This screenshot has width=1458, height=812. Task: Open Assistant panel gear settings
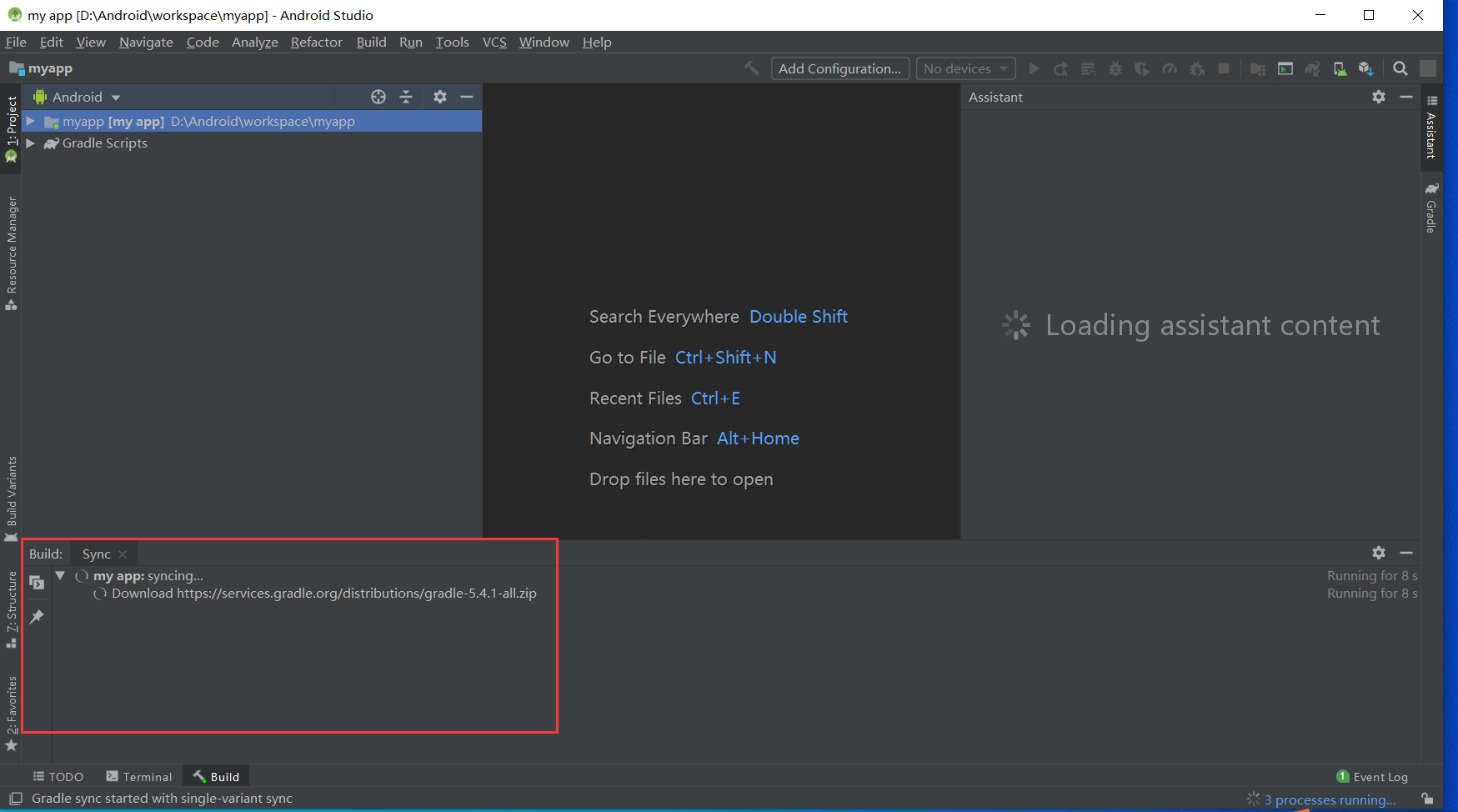pos(1379,97)
